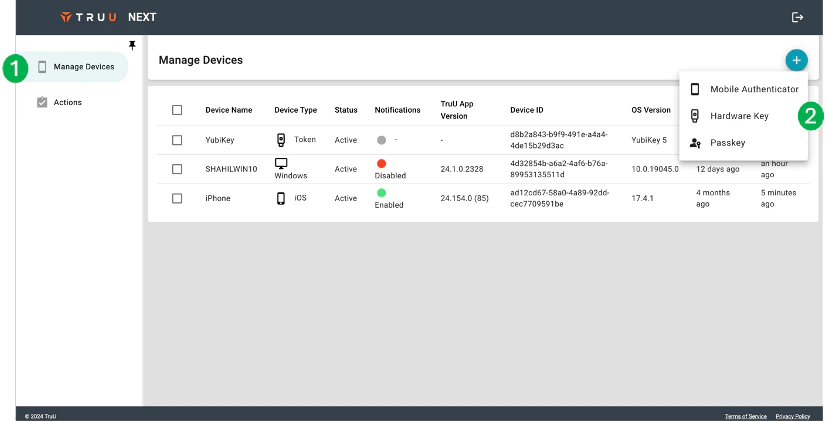The height and width of the screenshot is (422, 828).
Task: Click the Device Type column header
Action: (x=296, y=110)
